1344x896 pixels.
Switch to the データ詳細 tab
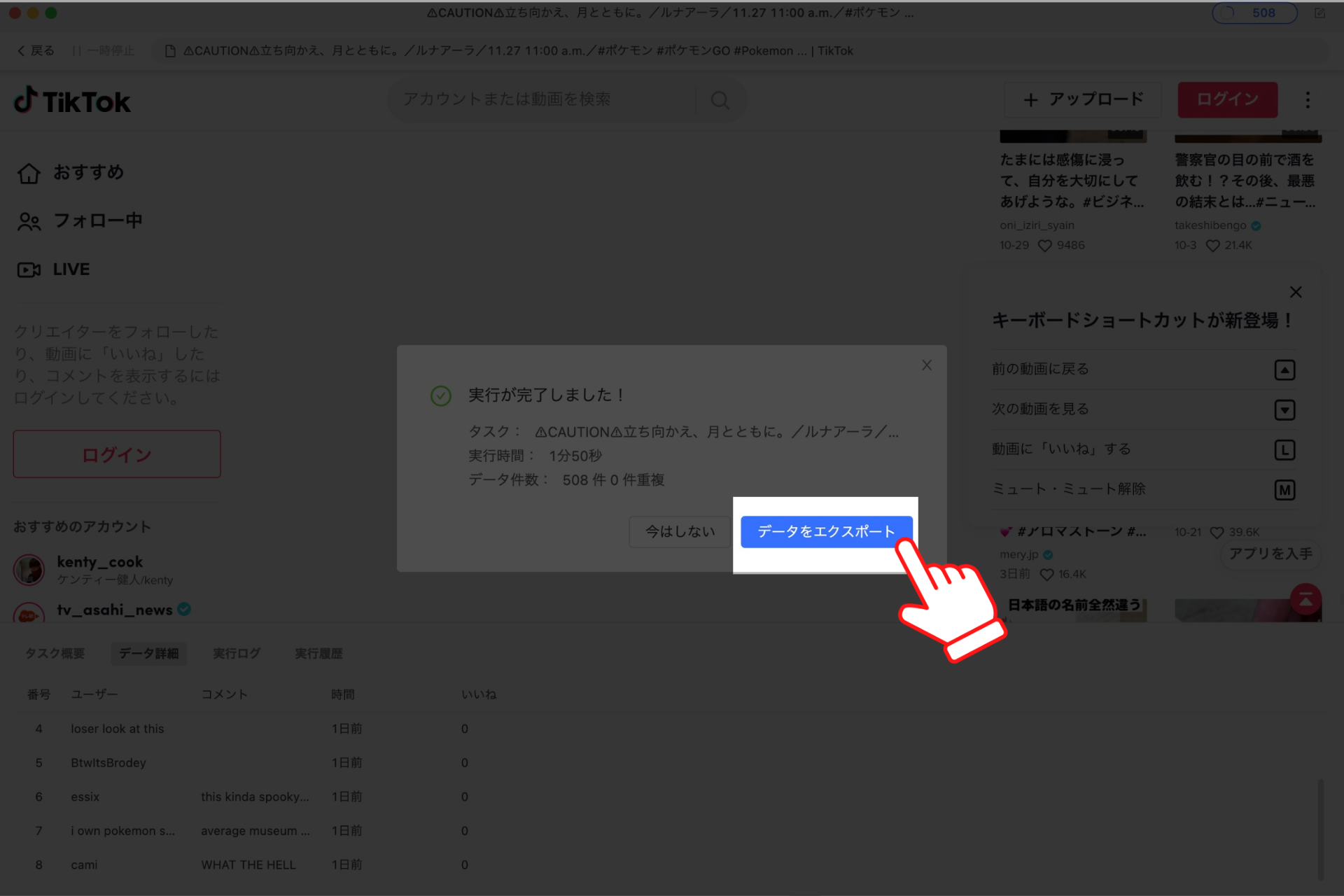[148, 653]
